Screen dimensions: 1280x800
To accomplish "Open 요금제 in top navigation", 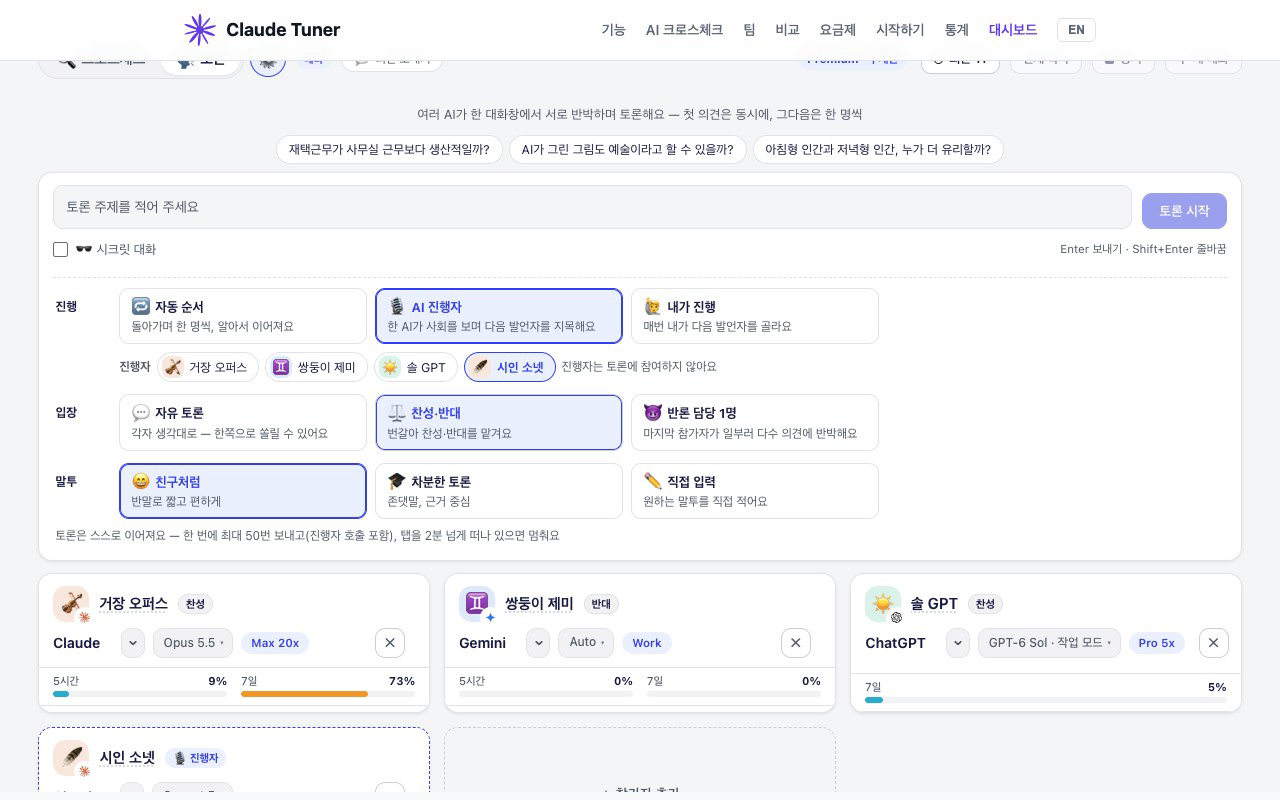I will [838, 30].
